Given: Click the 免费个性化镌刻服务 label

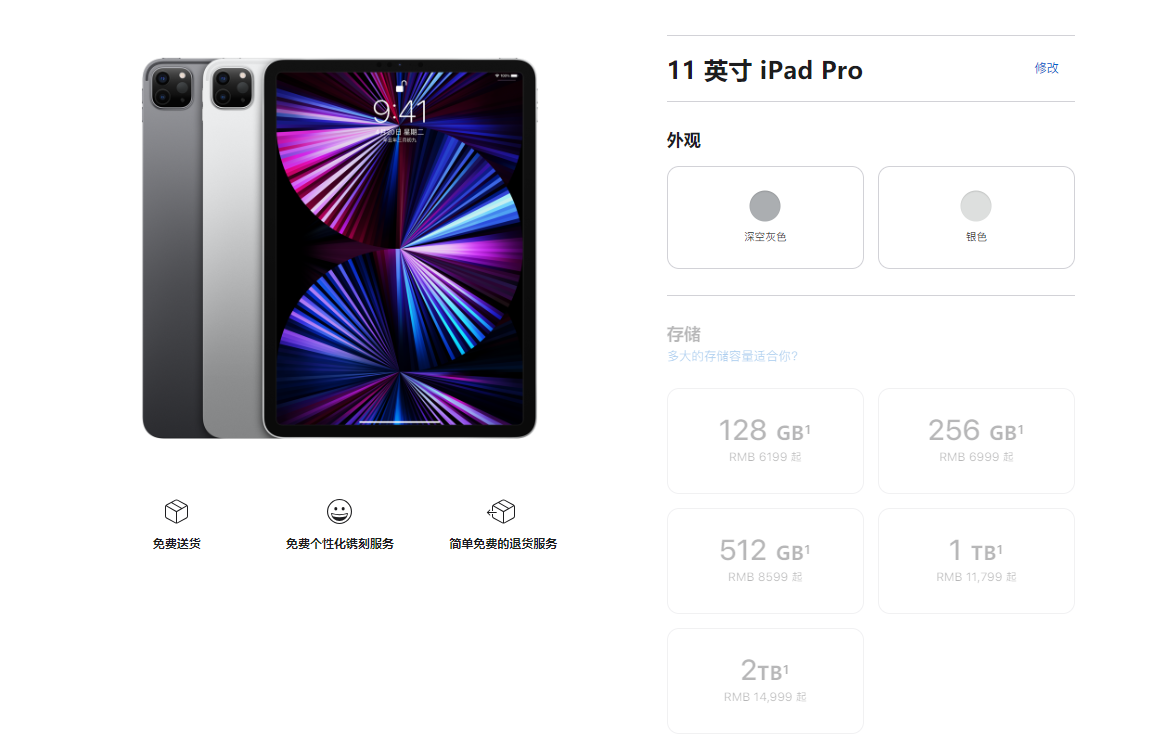Looking at the screenshot, I should [x=339, y=543].
